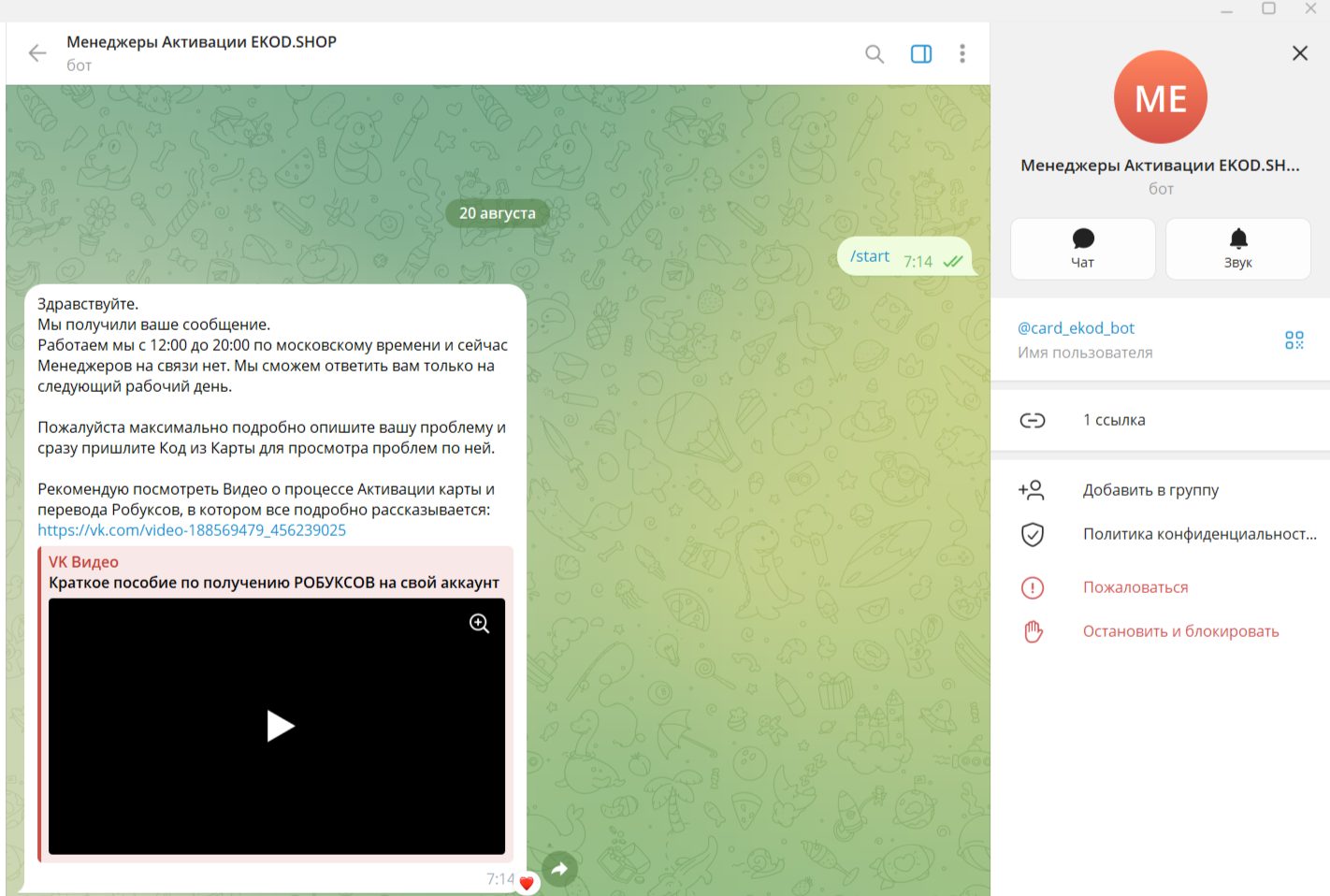Click the red hand stop icon
This screenshot has height=896, width=1330.
click(1033, 631)
